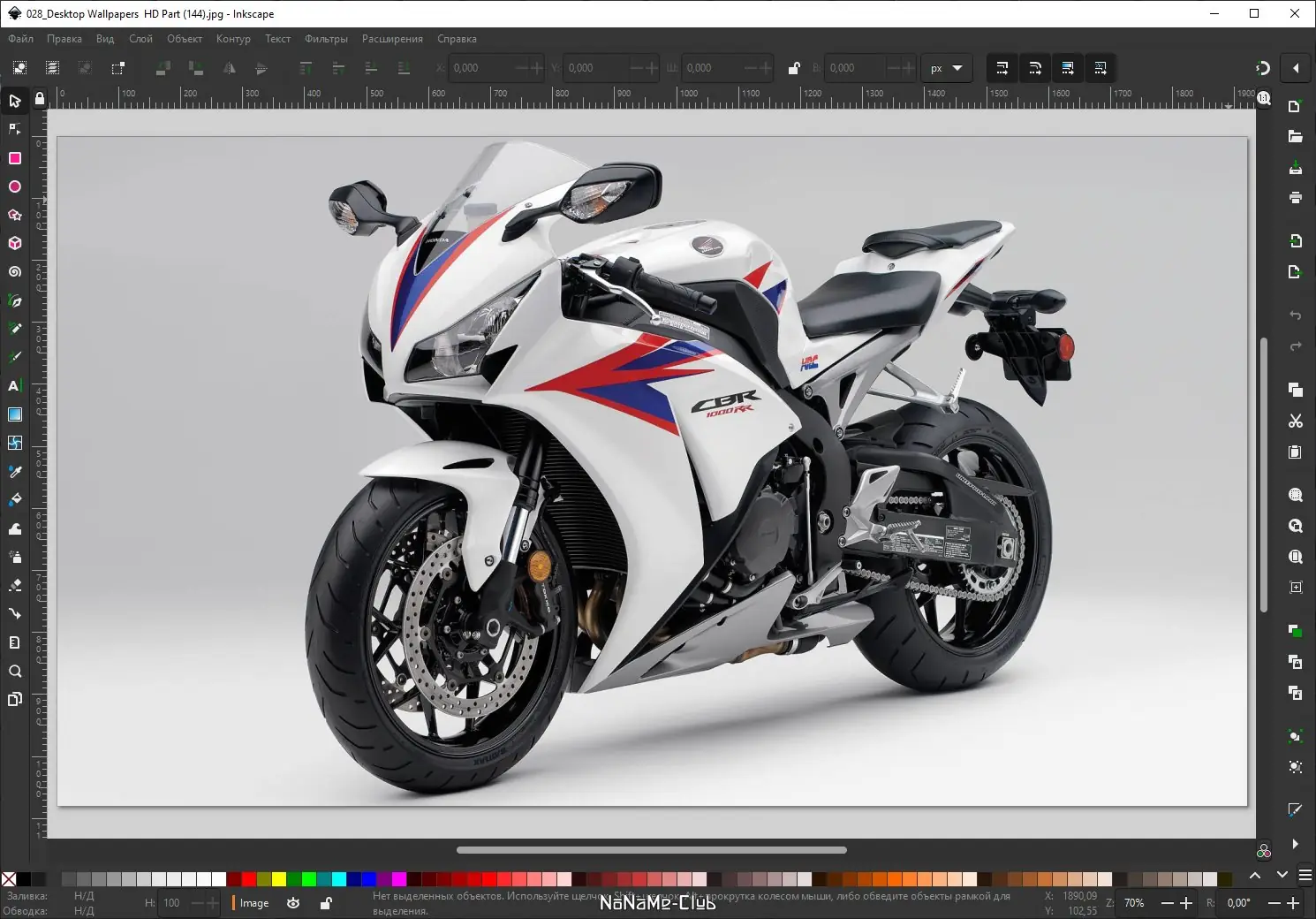The image size is (1316, 919).
Task: Click the zoom minus button
Action: pos(1168,903)
